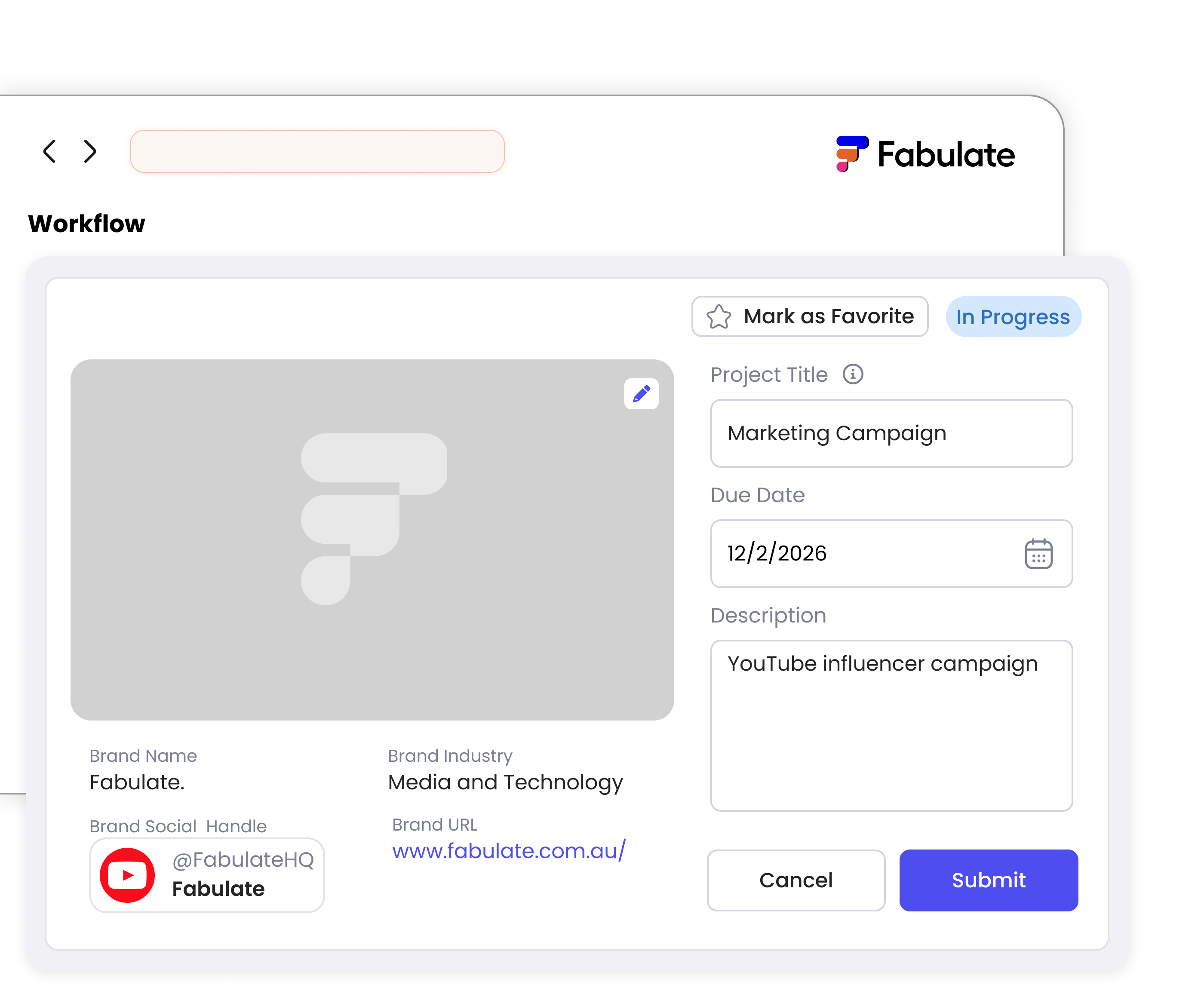
Task: Click the browser back arrow
Action: pos(50,151)
